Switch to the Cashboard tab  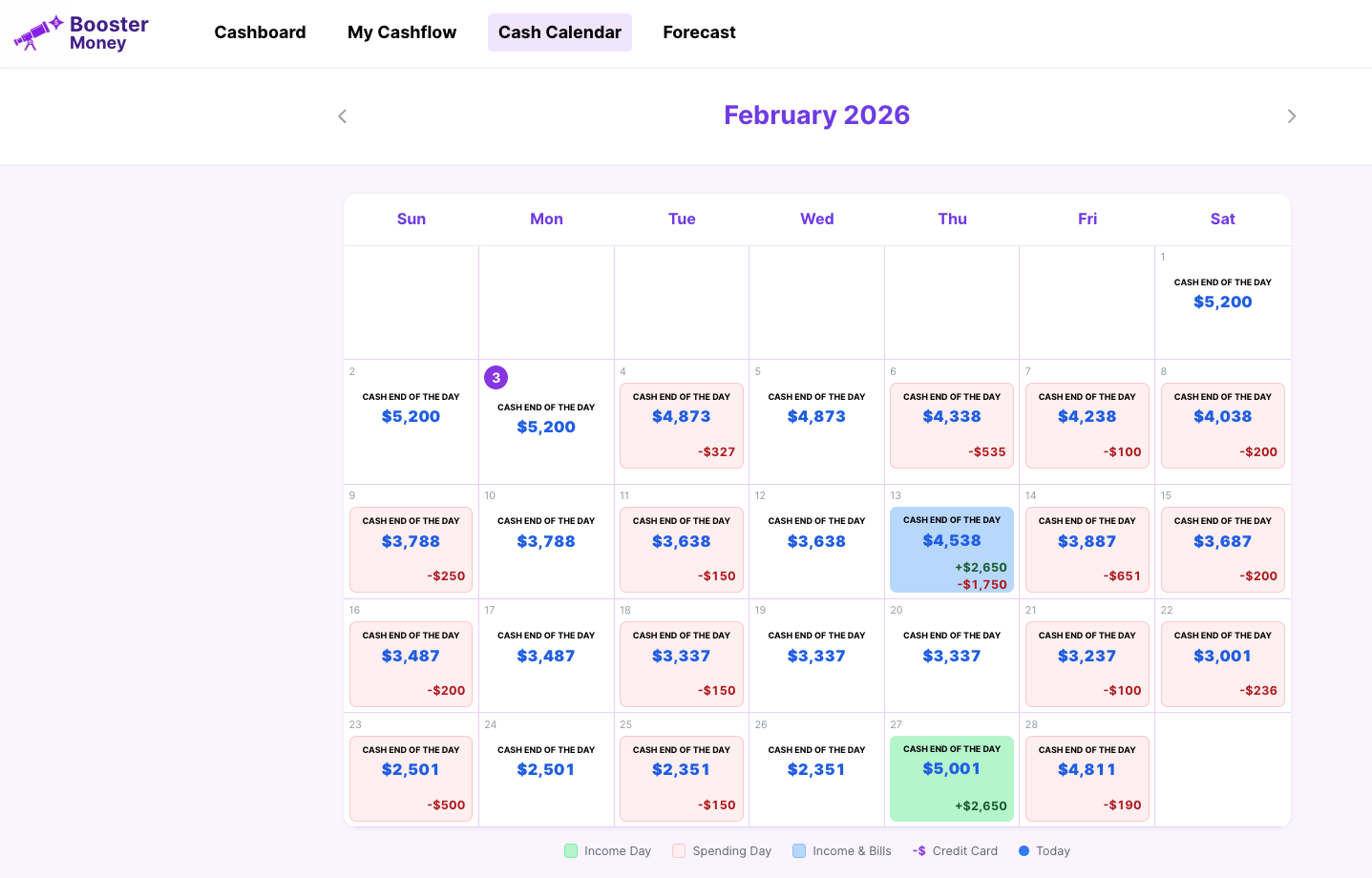260,31
